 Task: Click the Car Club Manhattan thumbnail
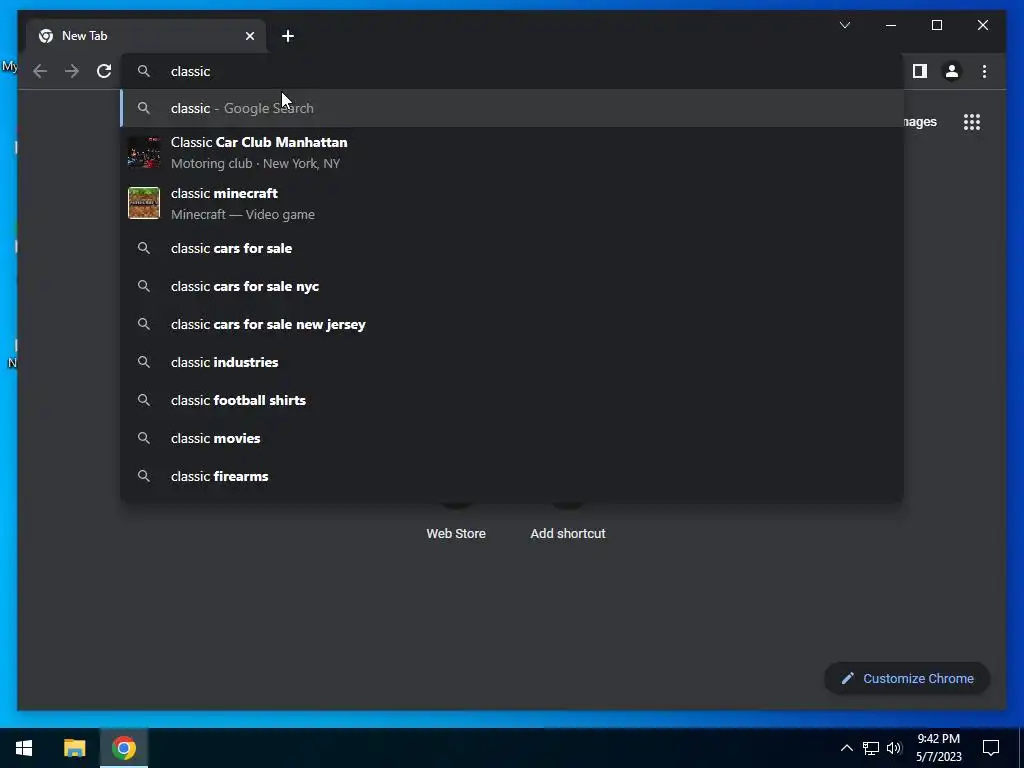[144, 152]
